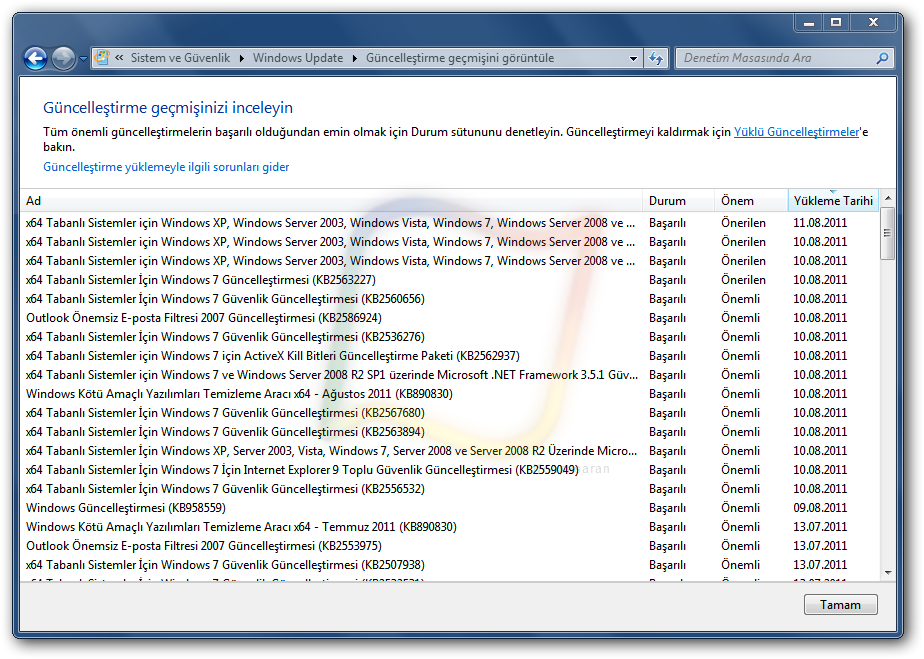924x659 pixels.
Task: Click the Tamam button
Action: (x=840, y=605)
